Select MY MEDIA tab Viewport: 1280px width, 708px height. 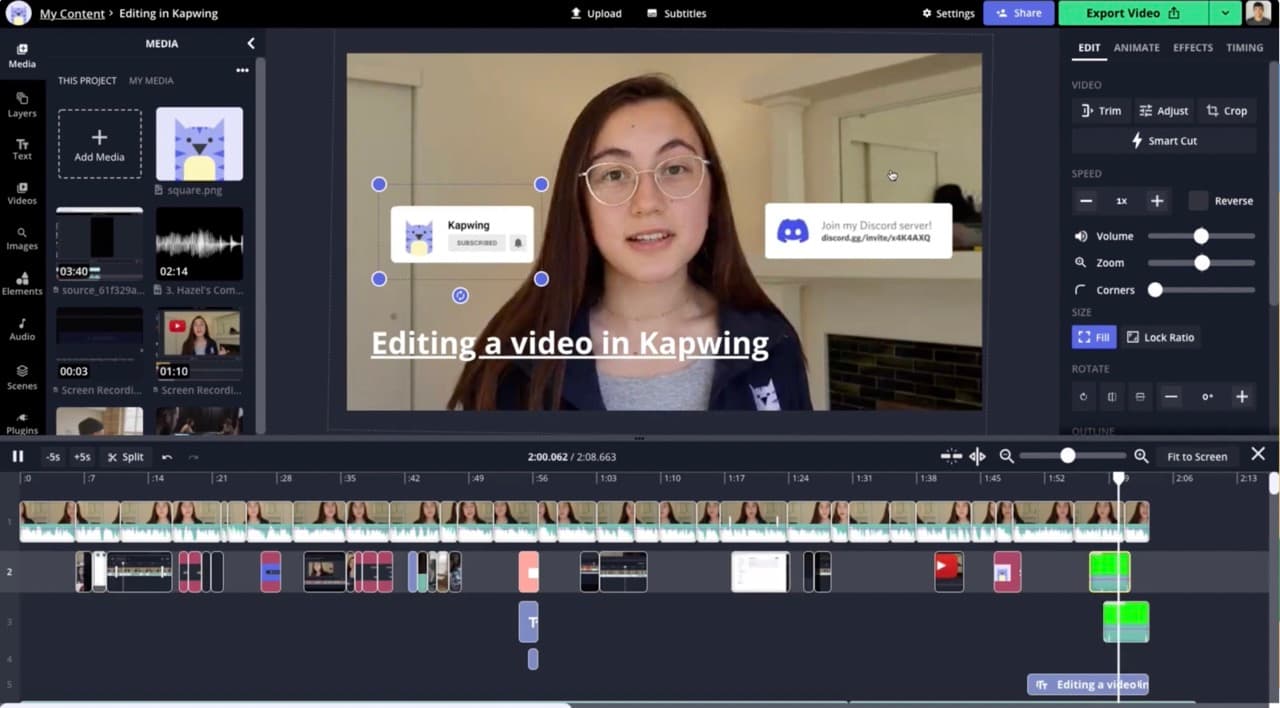coord(151,80)
